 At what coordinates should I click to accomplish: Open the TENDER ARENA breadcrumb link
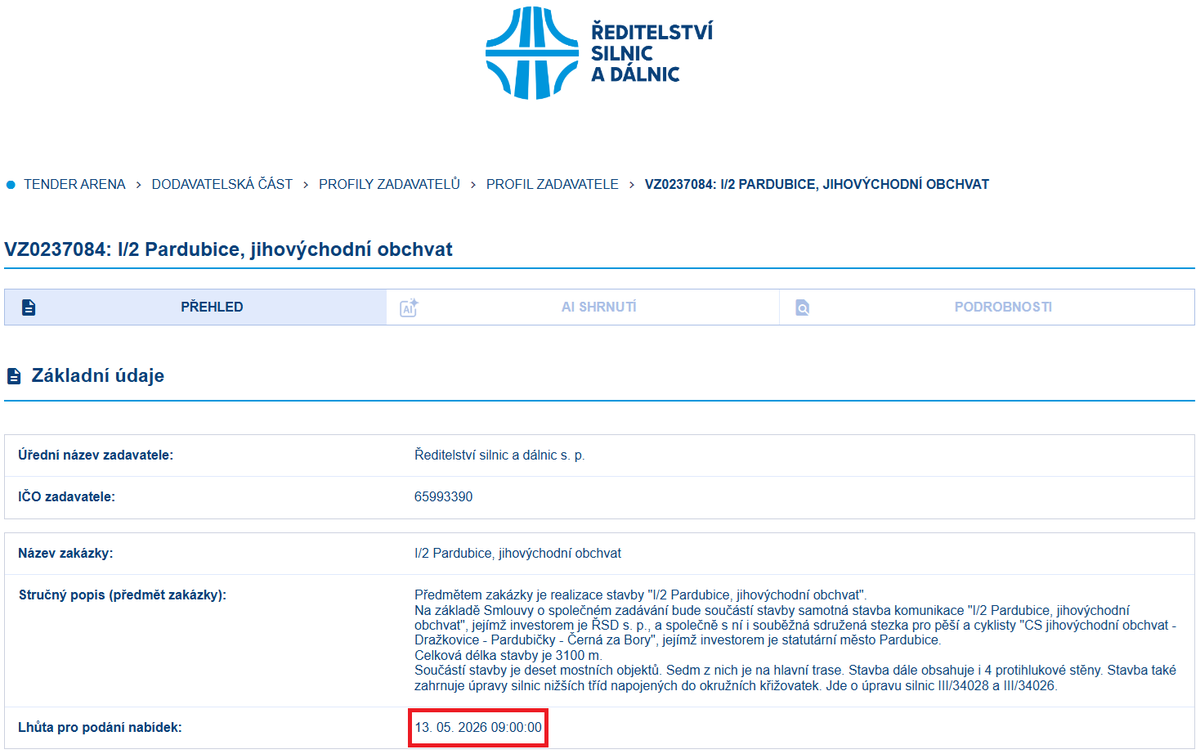[75, 184]
